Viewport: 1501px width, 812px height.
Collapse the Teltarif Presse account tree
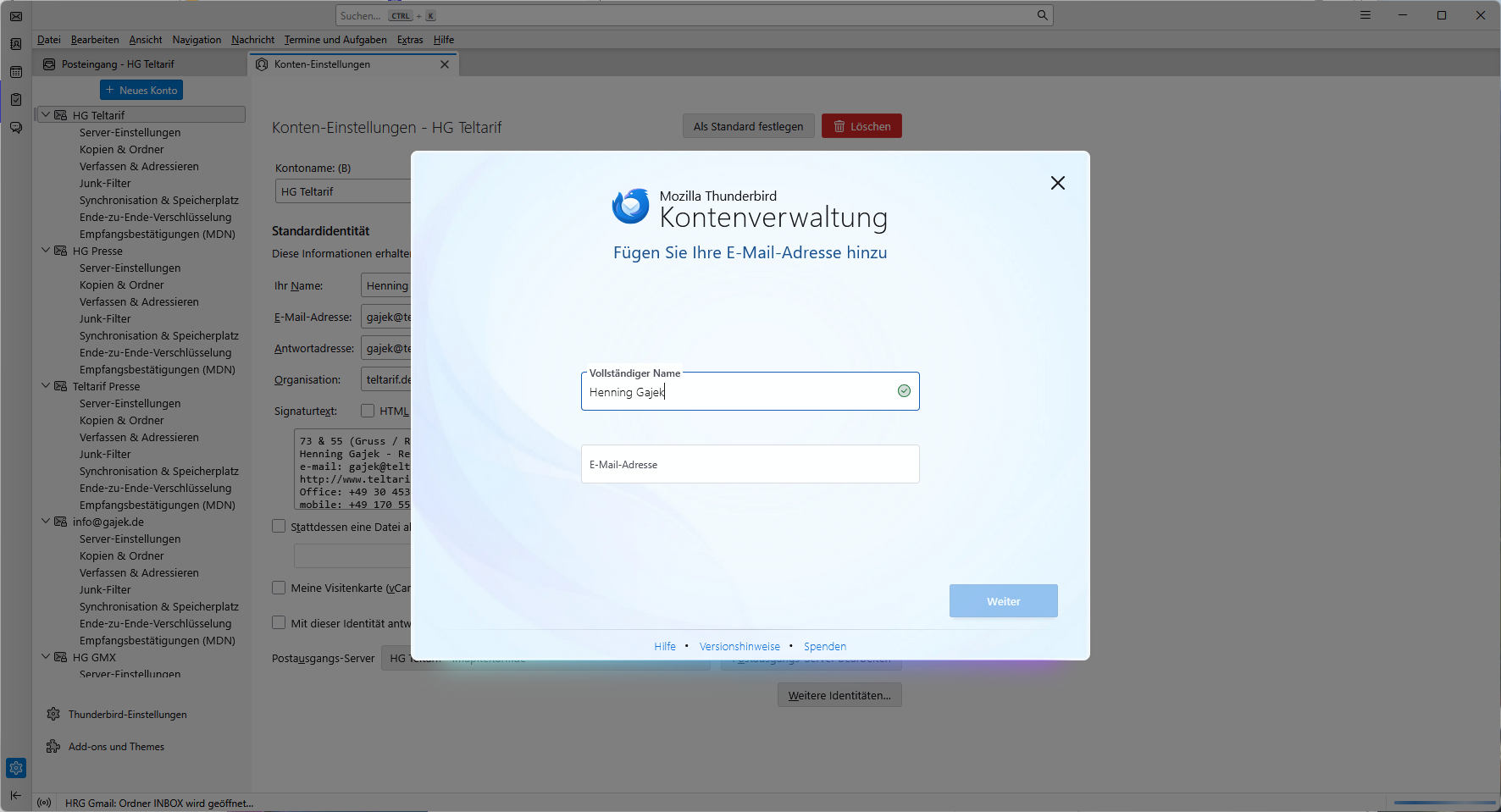tap(46, 386)
